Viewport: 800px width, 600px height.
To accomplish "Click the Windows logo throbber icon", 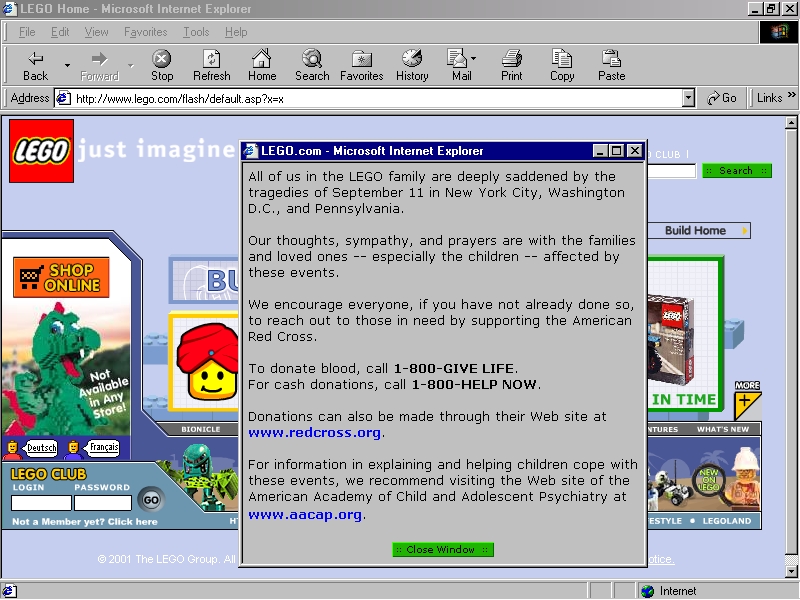I will point(779,32).
